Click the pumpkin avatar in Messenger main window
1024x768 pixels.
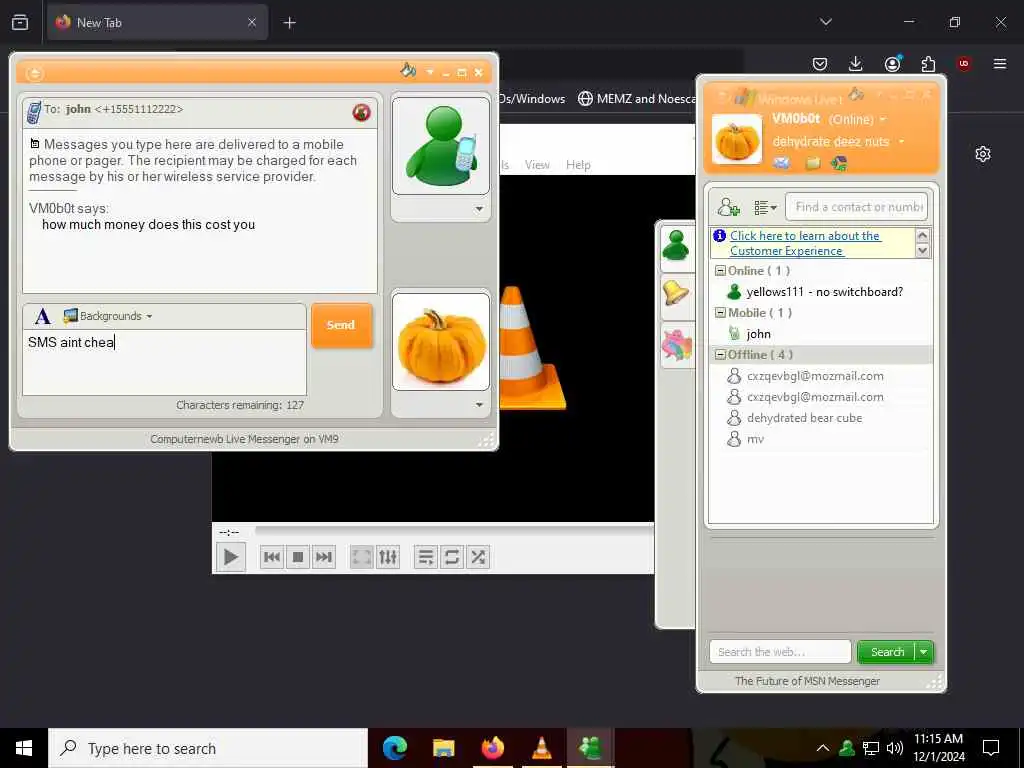pos(737,139)
